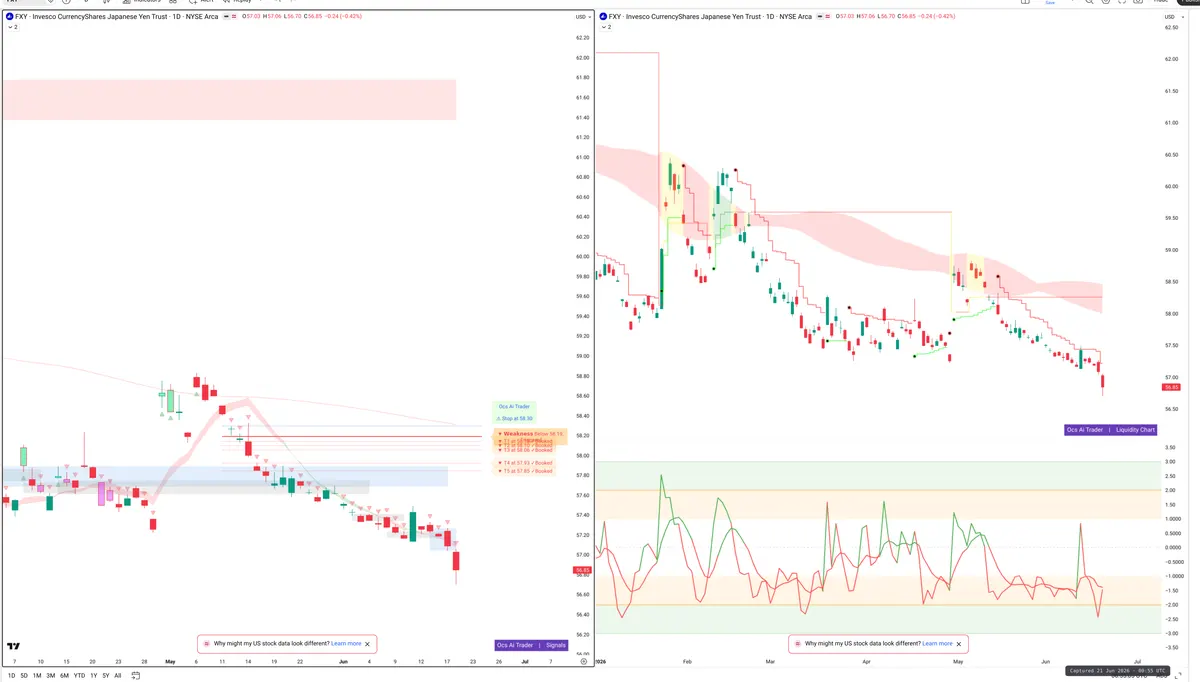The width and height of the screenshot is (1200, 682).
Task: Close the right US stock data notice
Action: [958, 644]
